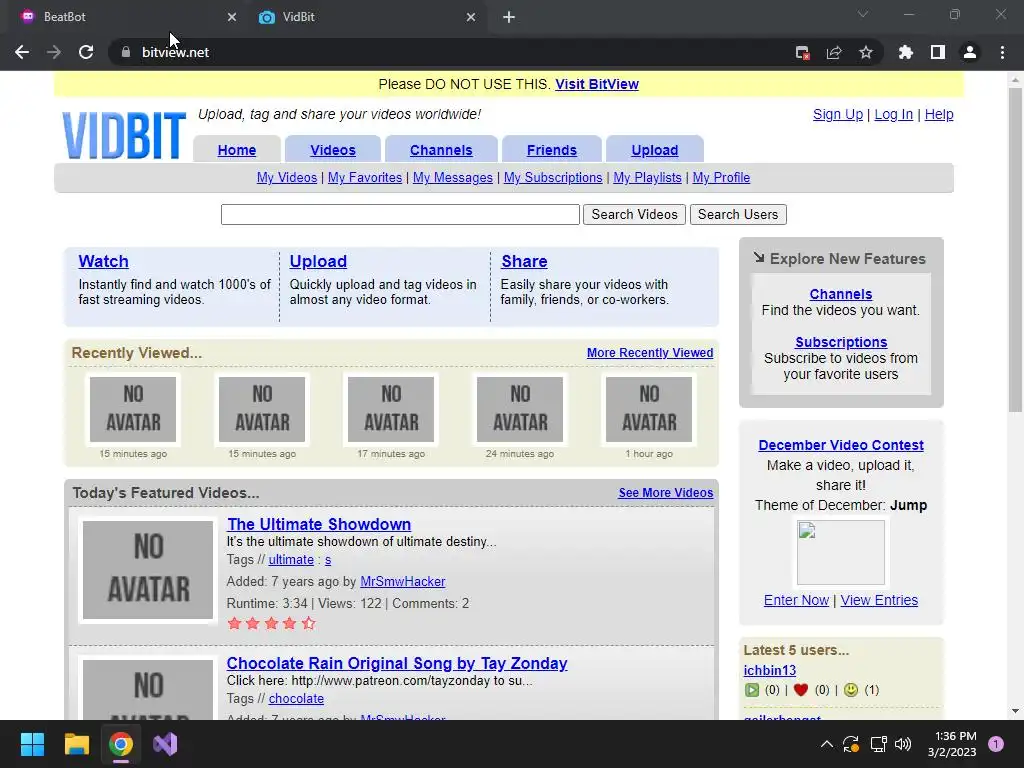Open Chrome three-dot menu
The image size is (1024, 768).
point(1002,52)
